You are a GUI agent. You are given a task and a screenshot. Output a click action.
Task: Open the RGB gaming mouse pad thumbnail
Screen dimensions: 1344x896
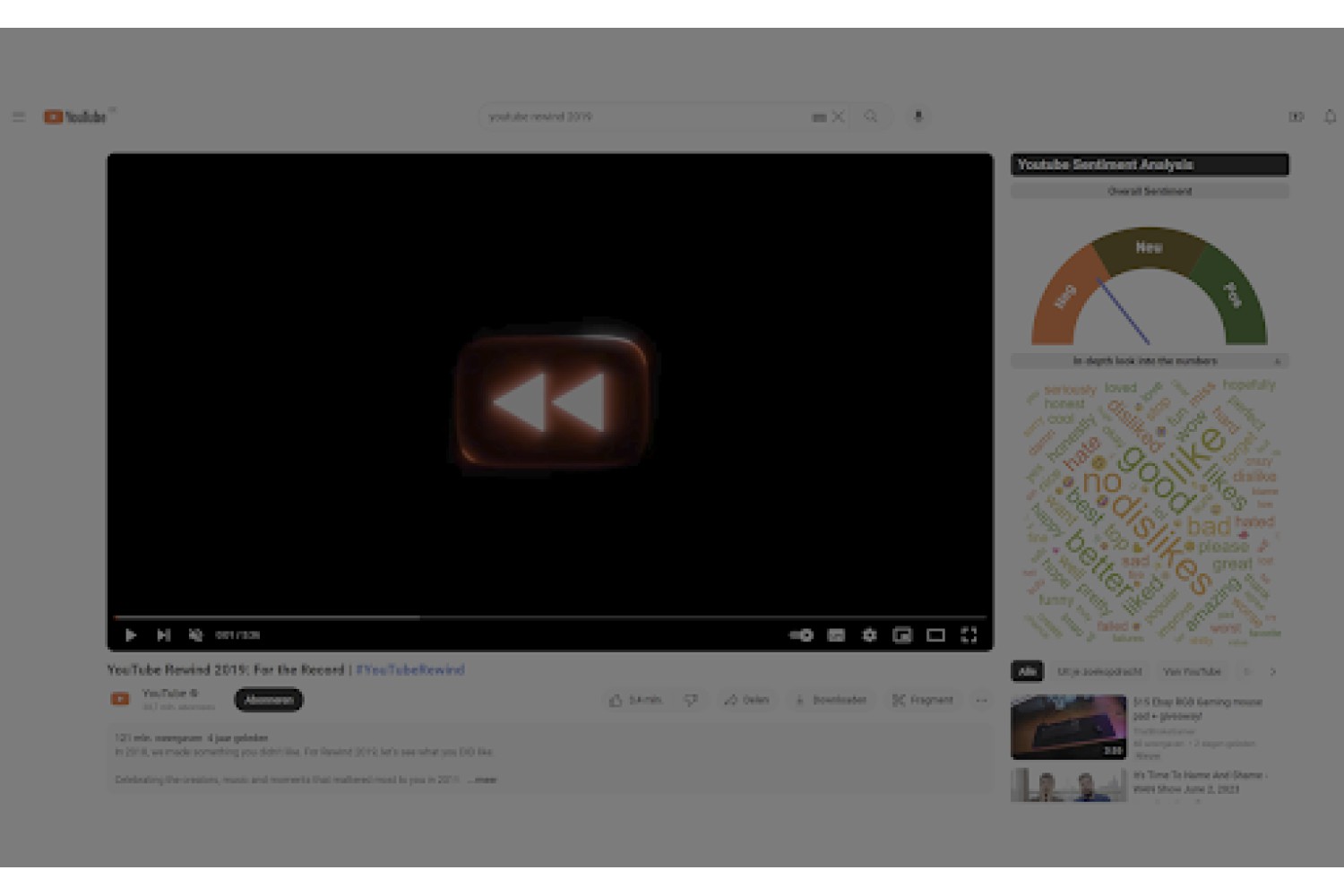[x=1068, y=727]
